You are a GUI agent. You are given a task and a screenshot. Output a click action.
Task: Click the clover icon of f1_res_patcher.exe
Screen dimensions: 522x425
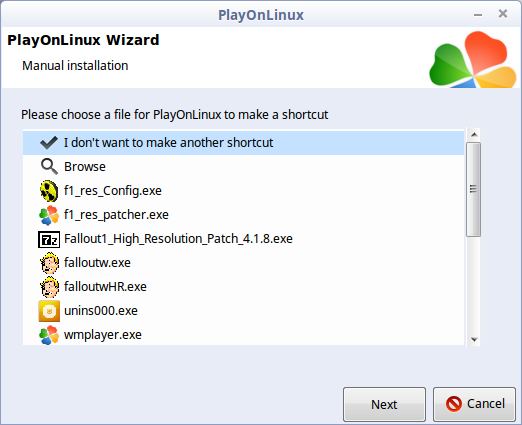point(49,215)
